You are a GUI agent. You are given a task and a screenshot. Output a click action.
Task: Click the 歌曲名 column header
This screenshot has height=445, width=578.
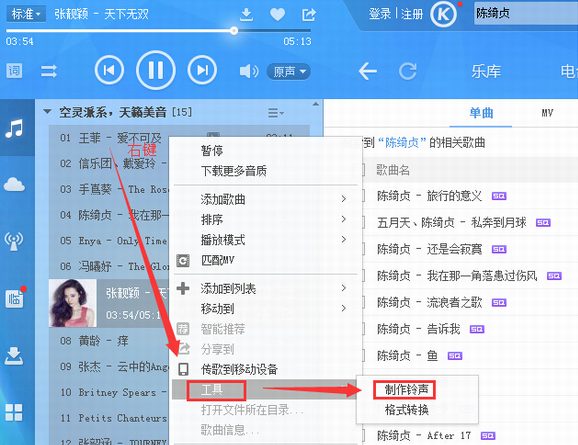(x=393, y=170)
